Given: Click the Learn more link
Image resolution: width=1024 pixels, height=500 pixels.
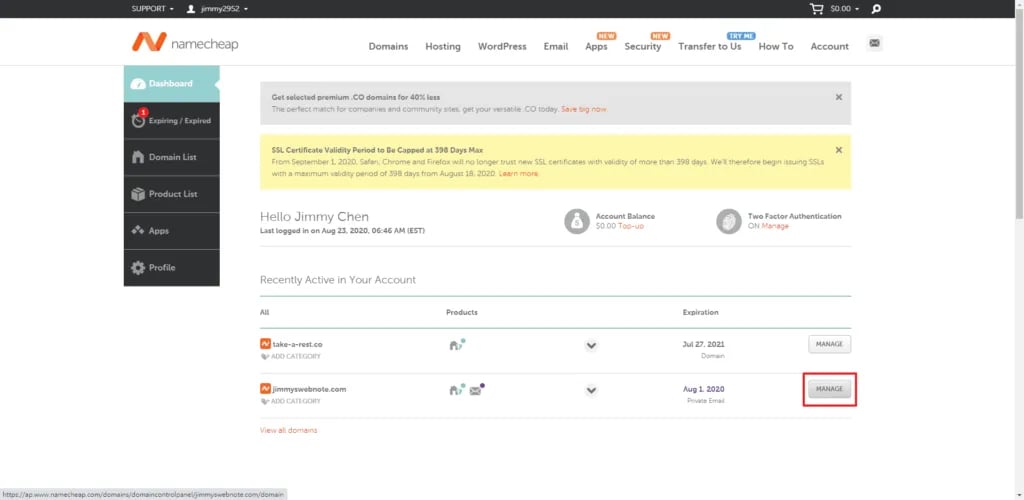Looking at the screenshot, I should point(519,174).
